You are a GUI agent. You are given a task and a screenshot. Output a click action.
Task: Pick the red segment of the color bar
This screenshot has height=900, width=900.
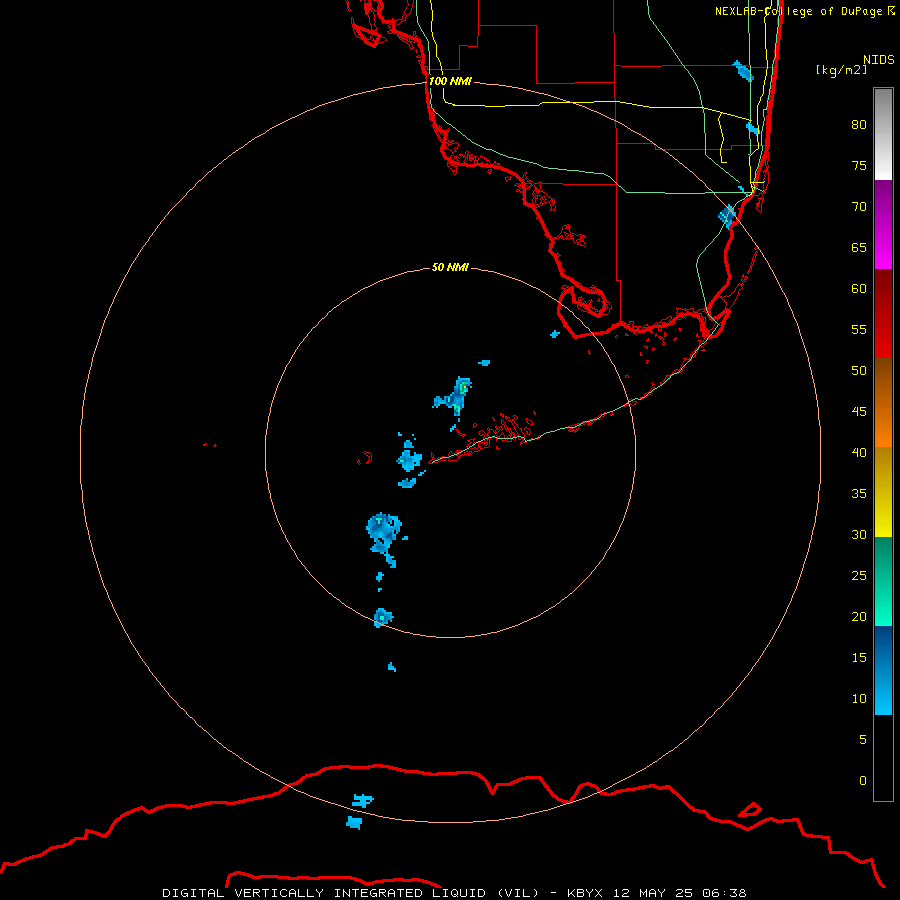pyautogui.click(x=883, y=314)
